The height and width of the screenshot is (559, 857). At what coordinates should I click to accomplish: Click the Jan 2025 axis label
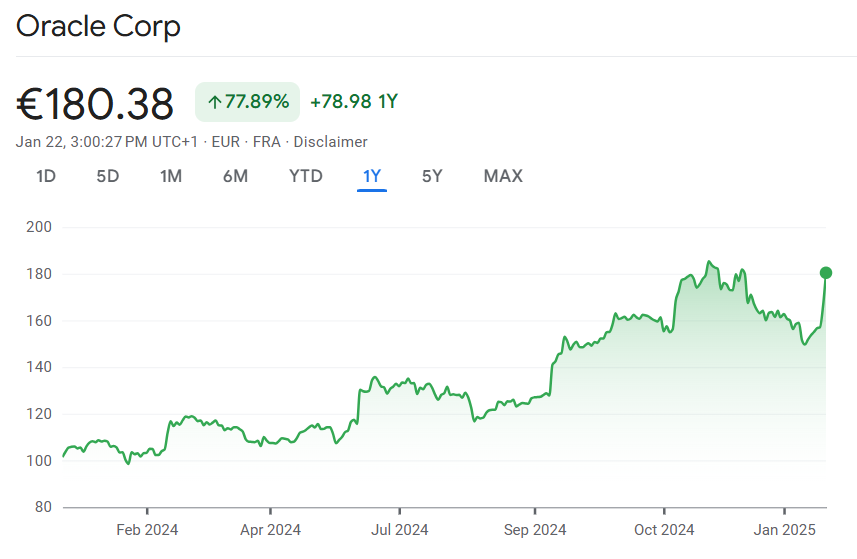pos(784,530)
